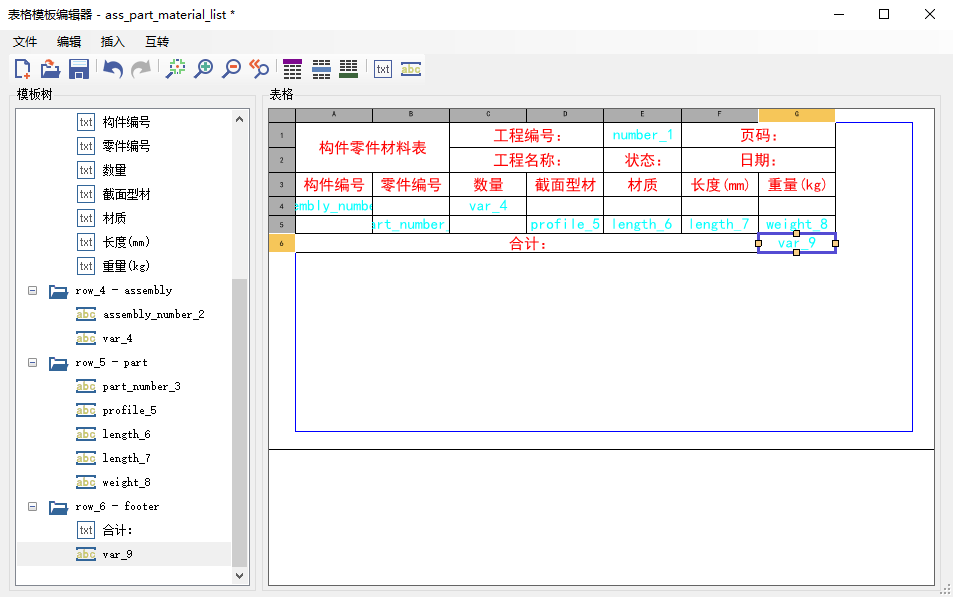Click the zoom-to-fit magnifier icon
The image size is (953, 597).
coord(176,69)
